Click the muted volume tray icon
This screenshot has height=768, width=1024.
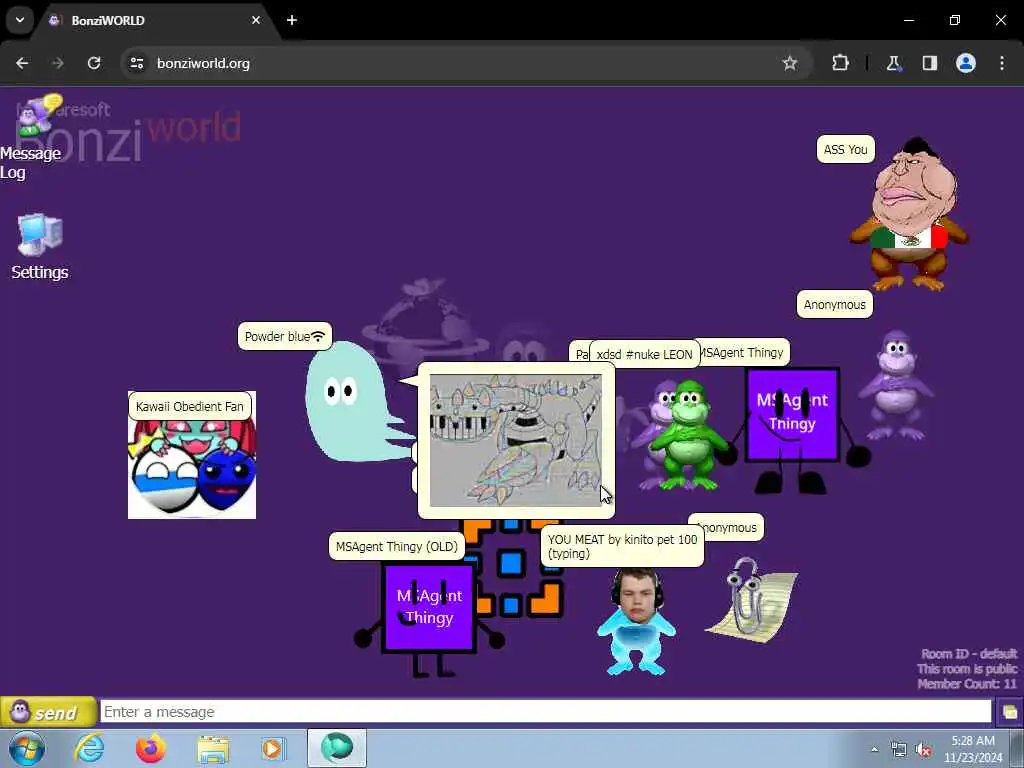(923, 750)
